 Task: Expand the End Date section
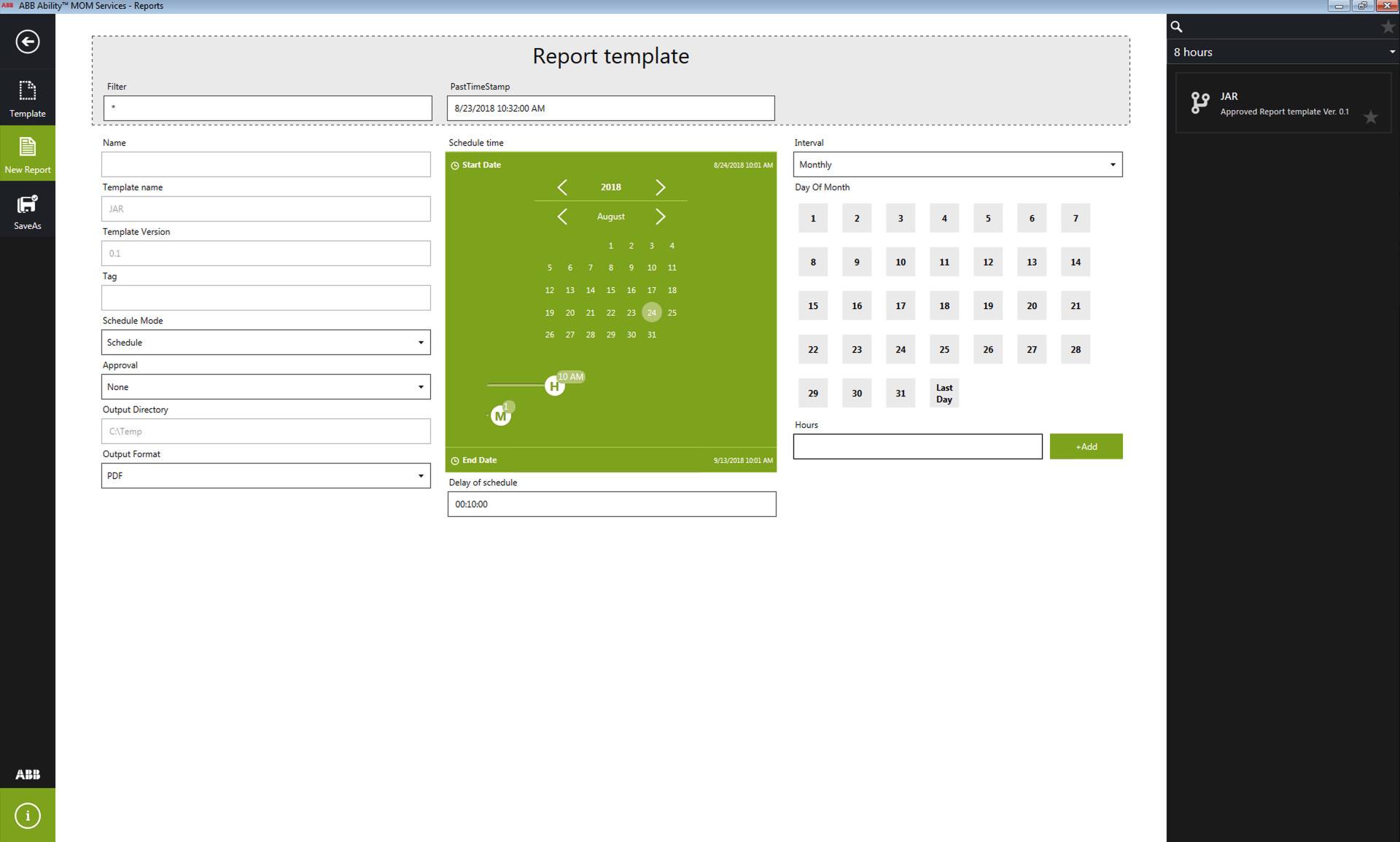point(479,460)
